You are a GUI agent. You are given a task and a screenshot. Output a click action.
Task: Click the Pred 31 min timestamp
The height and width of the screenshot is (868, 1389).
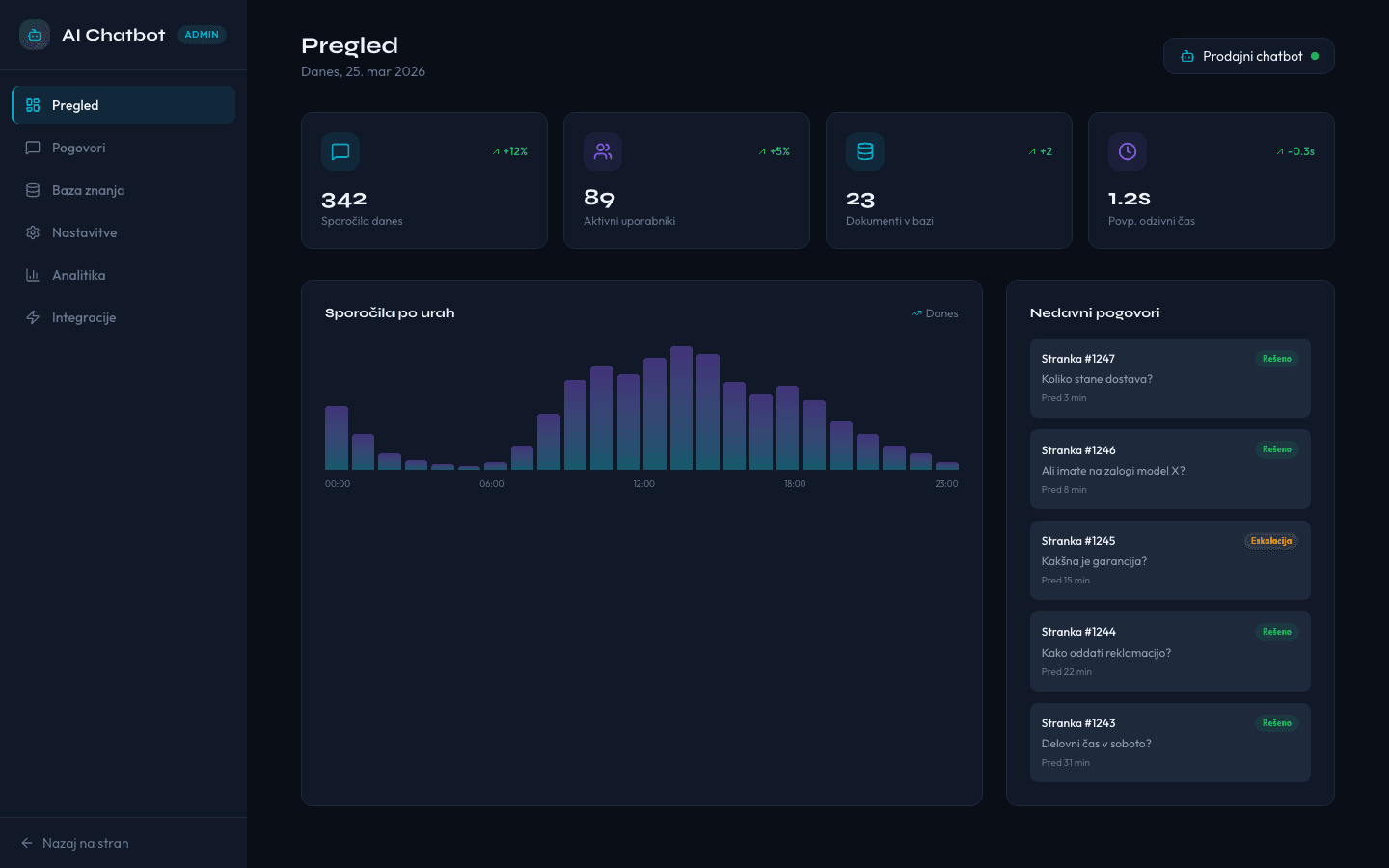pyautogui.click(x=1066, y=763)
